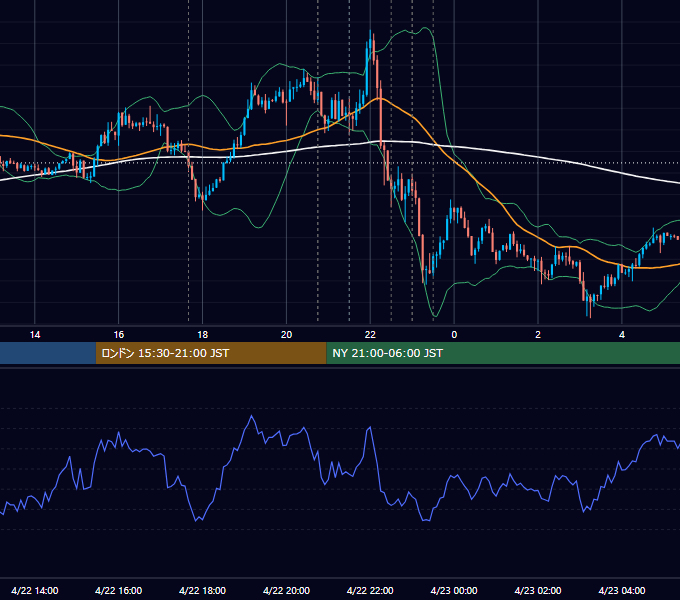Click the 4/23 00:00 time label
680x600 pixels.
(x=454, y=590)
